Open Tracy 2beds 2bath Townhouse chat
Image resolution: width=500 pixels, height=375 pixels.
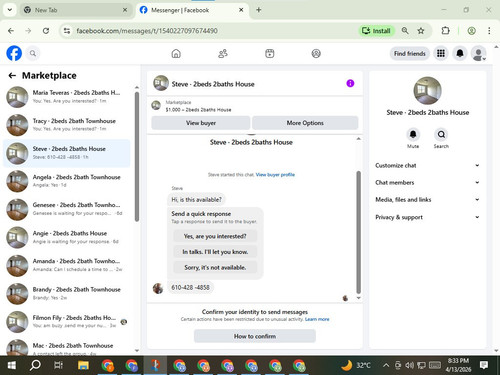pos(67,125)
